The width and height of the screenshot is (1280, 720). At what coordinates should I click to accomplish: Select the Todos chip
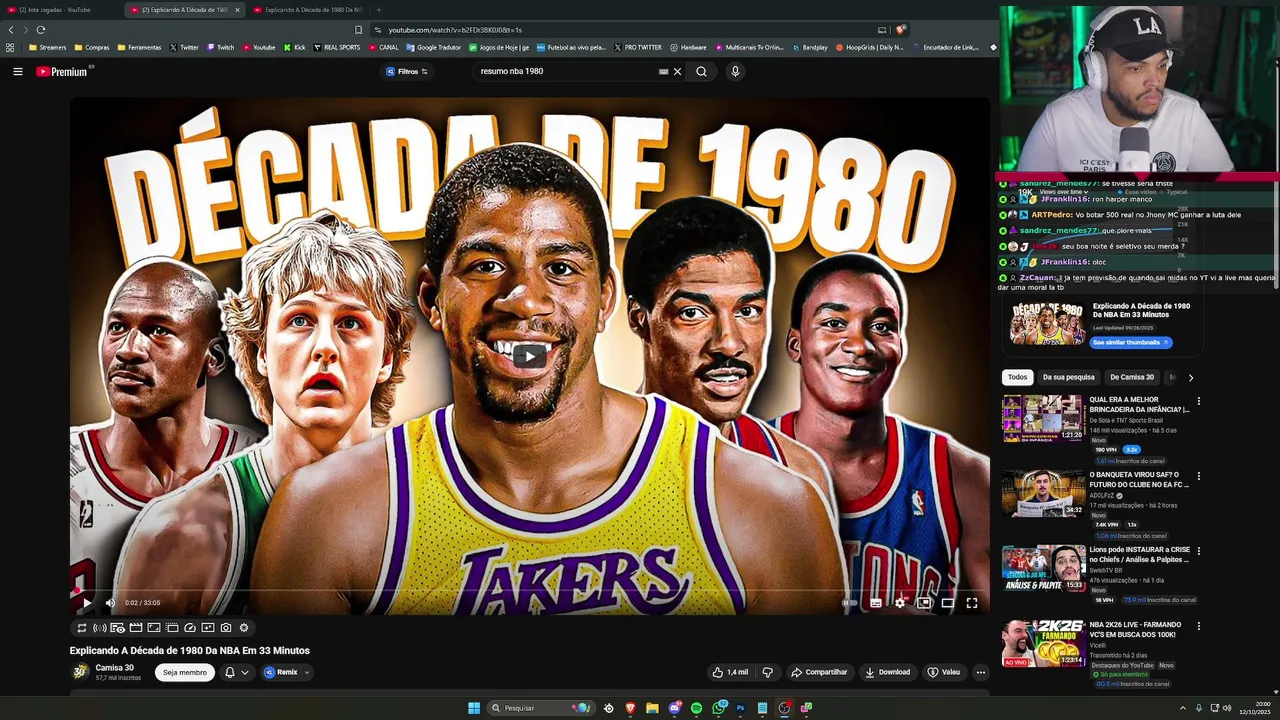tap(1017, 377)
